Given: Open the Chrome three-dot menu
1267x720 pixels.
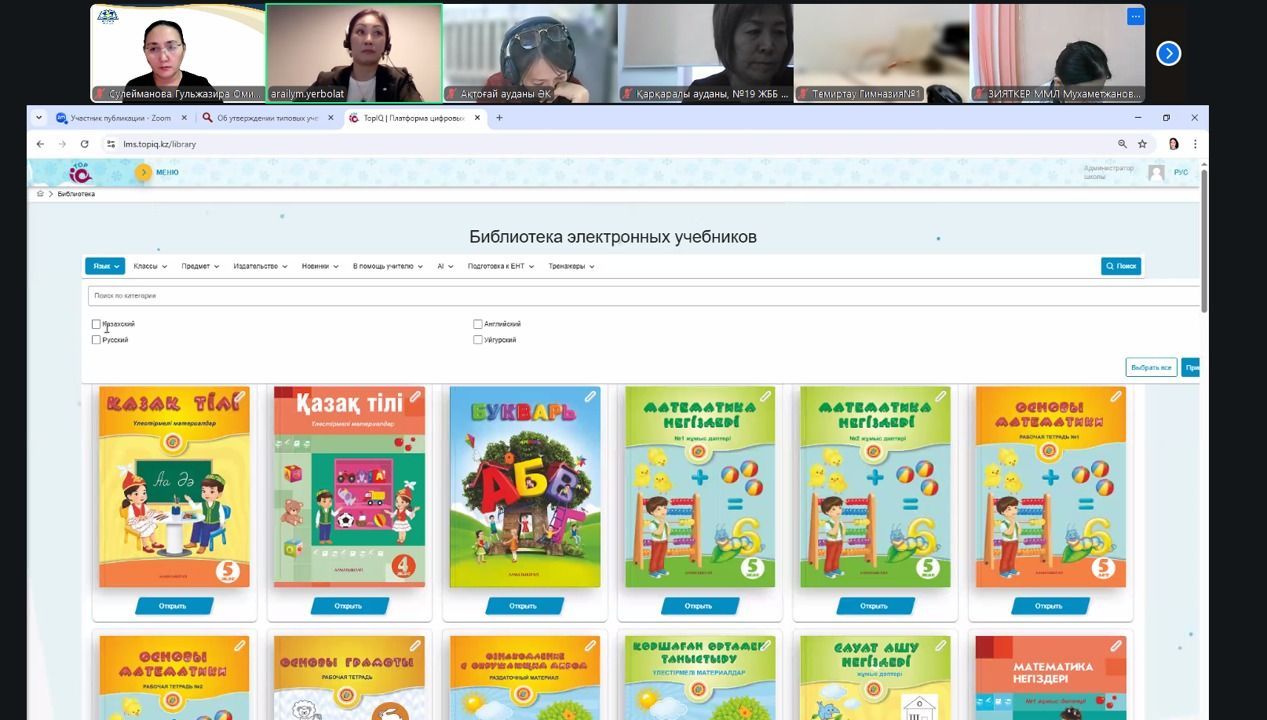Looking at the screenshot, I should [1194, 144].
